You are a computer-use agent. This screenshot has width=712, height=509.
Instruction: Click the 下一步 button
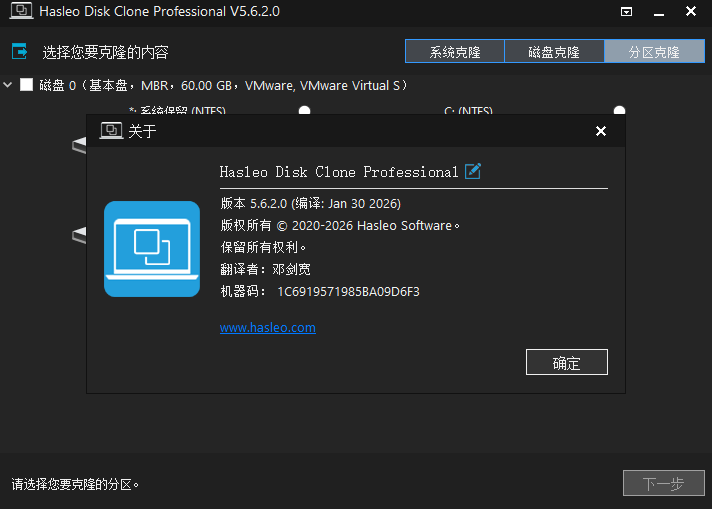tap(663, 483)
